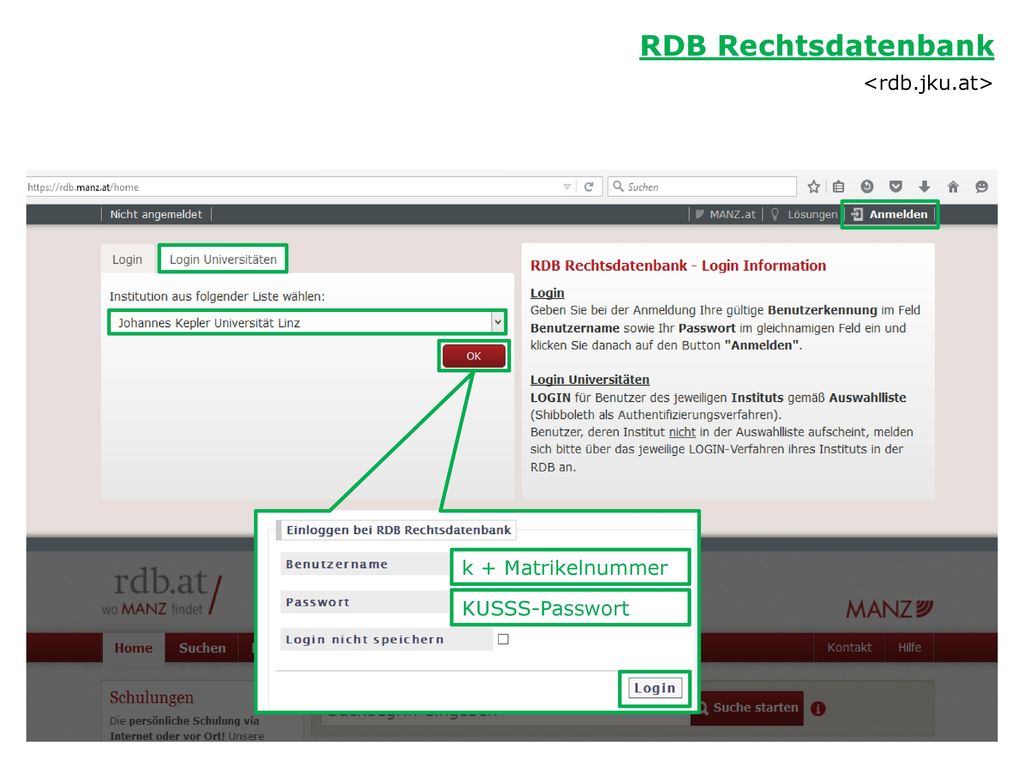Go to the browser home page icon
The image size is (1024, 768).
coord(953,187)
